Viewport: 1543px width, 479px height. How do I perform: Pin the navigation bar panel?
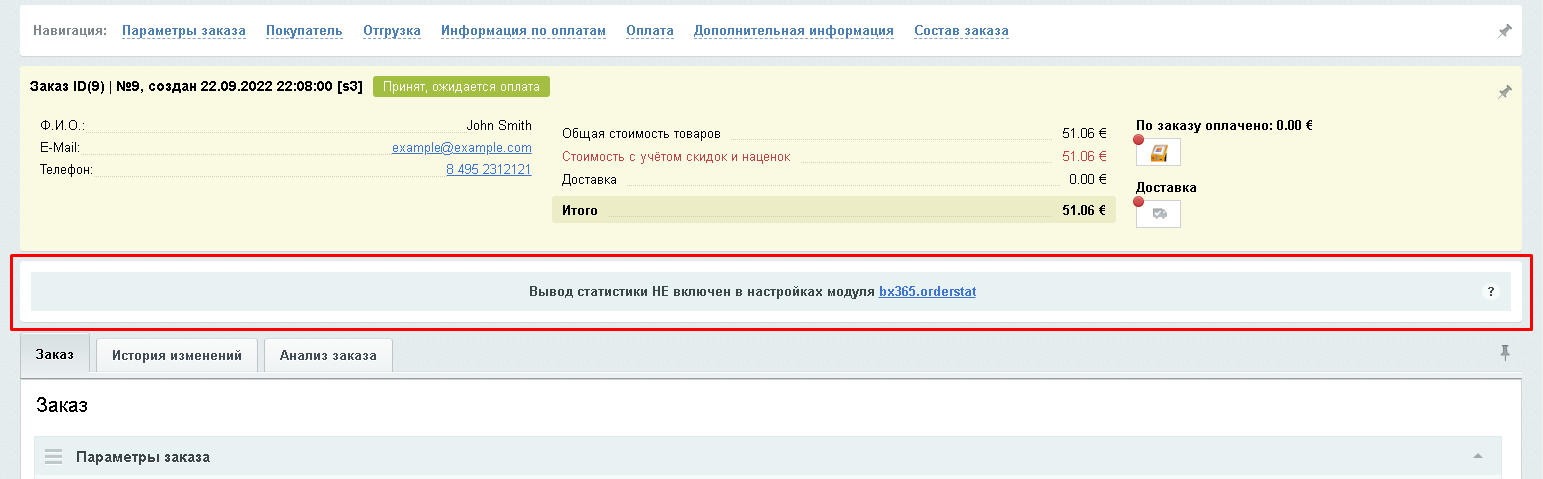point(1504,31)
